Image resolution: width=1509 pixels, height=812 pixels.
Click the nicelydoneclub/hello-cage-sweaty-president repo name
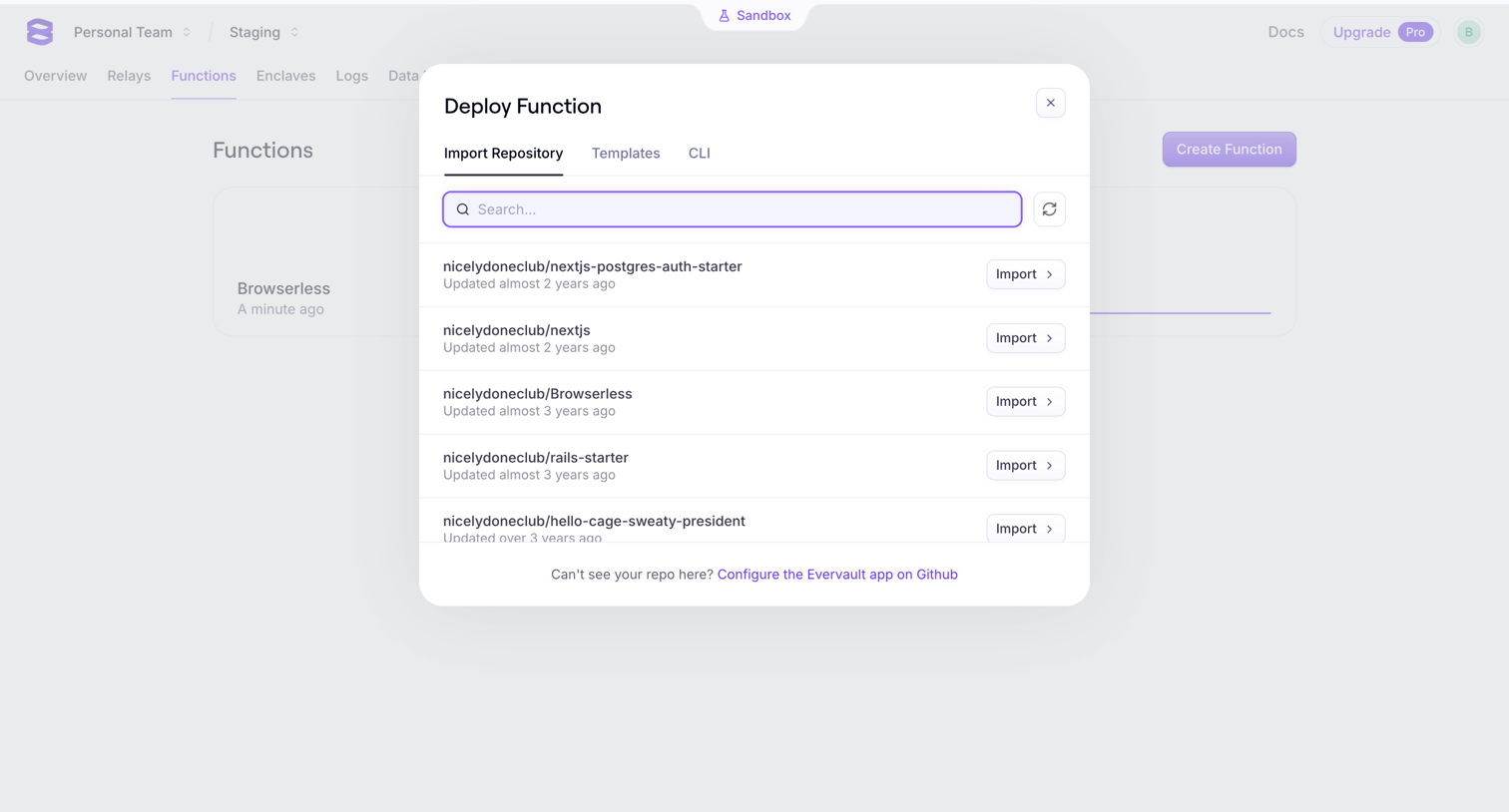click(x=594, y=521)
